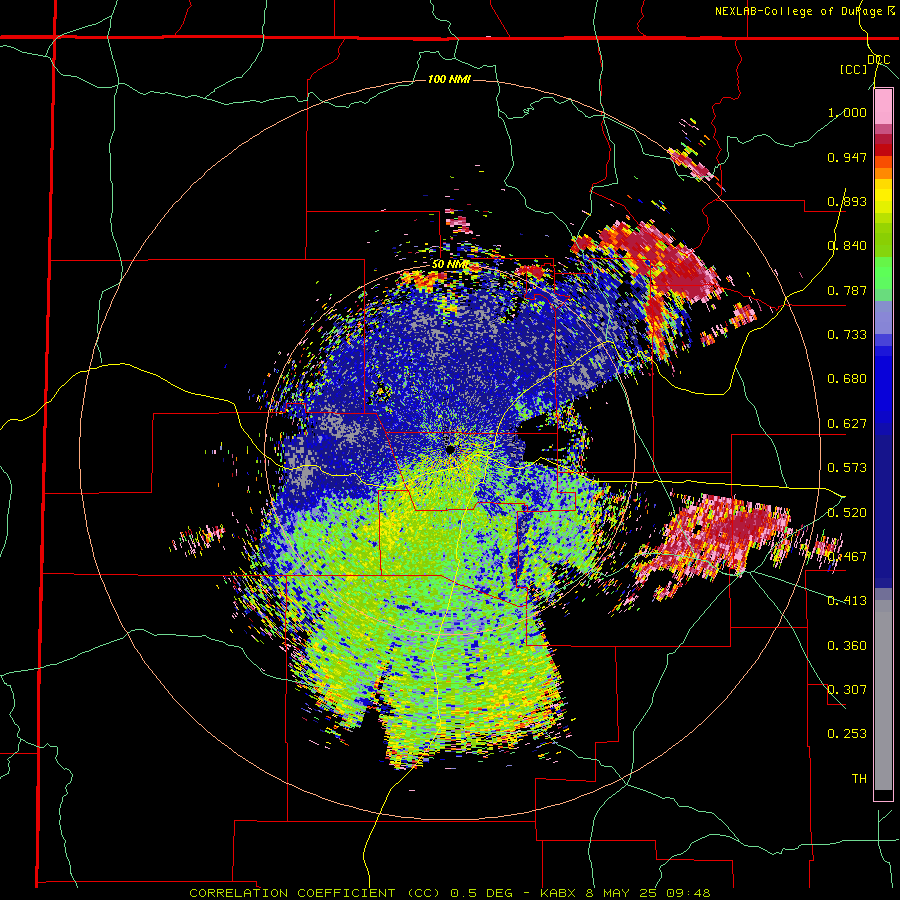Click the gray low-value segment of colorbar
The image size is (900, 900).
[883, 695]
